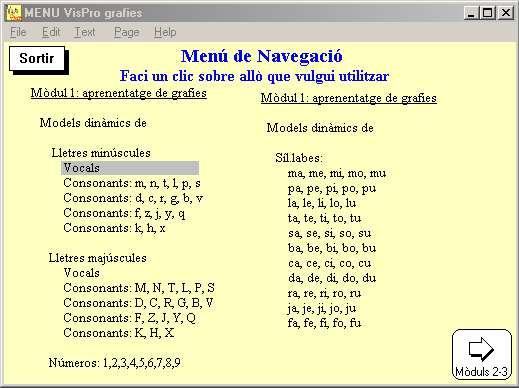Select syllables sa, se, si, so, su
The width and height of the screenshot is (519, 388).
click(x=330, y=233)
